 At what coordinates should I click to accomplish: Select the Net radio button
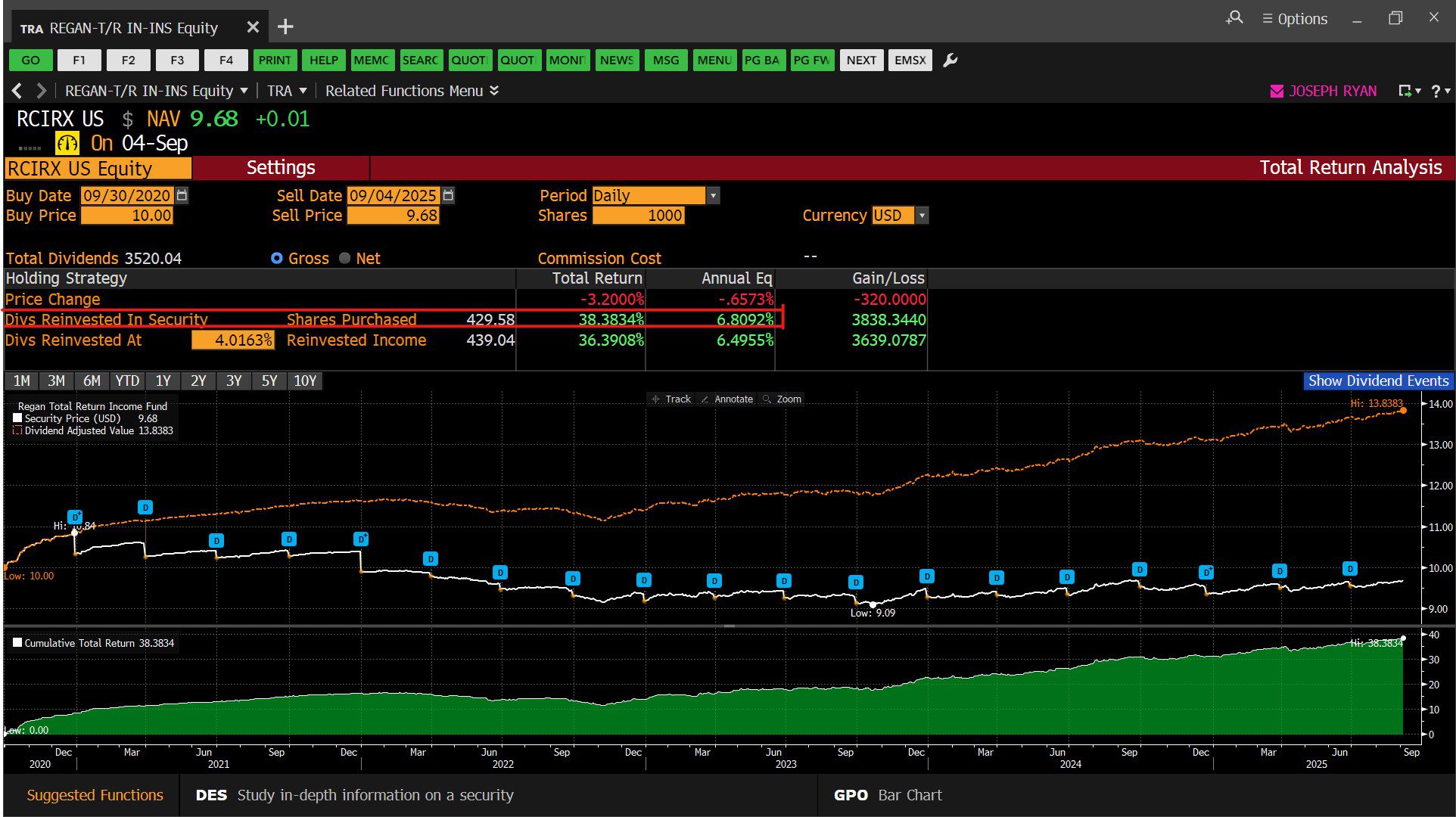[345, 258]
